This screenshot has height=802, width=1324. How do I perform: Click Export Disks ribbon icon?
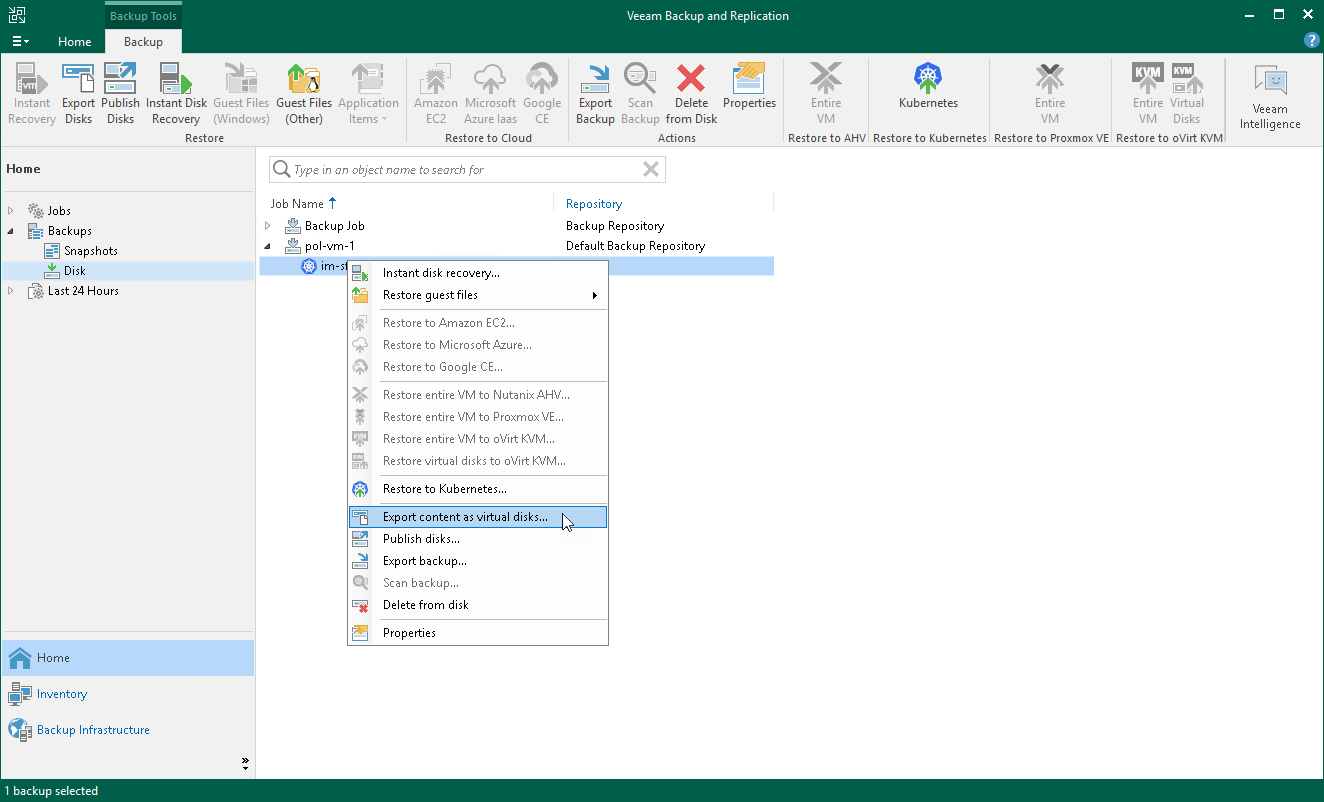[x=78, y=94]
